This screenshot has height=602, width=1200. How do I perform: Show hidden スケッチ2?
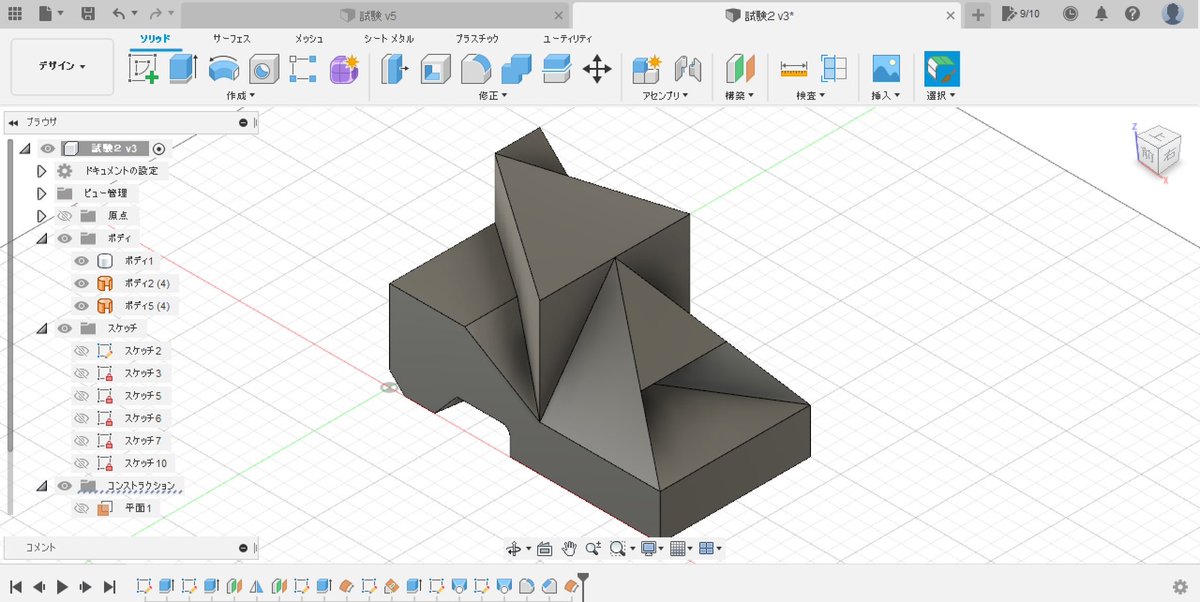click(82, 351)
